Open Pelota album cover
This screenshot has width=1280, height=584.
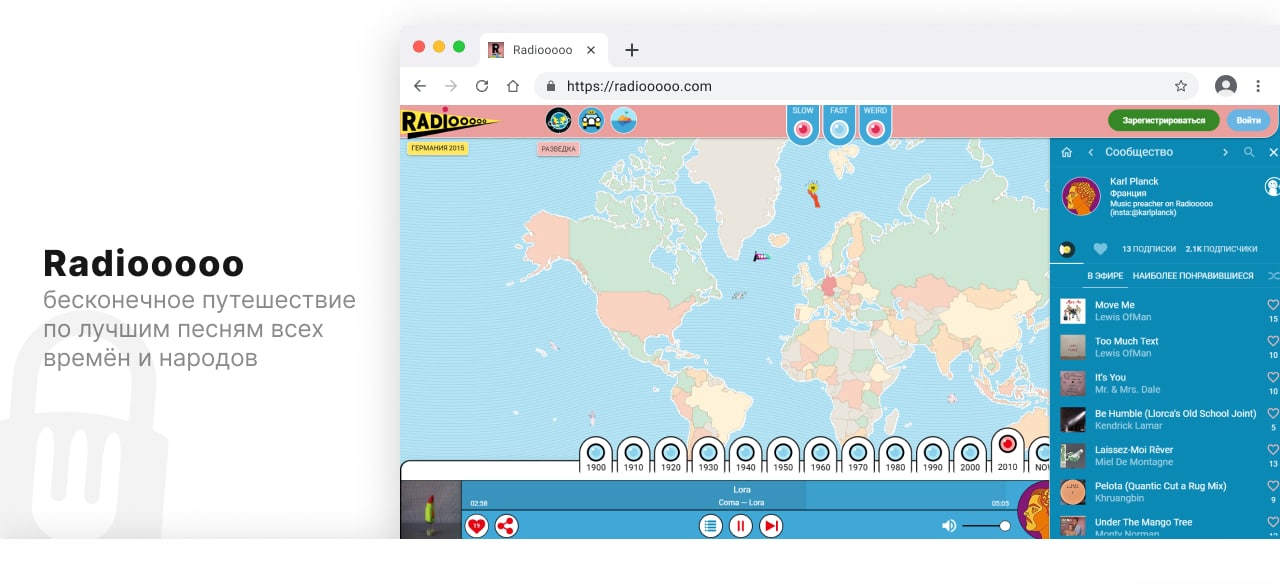coord(1073,492)
